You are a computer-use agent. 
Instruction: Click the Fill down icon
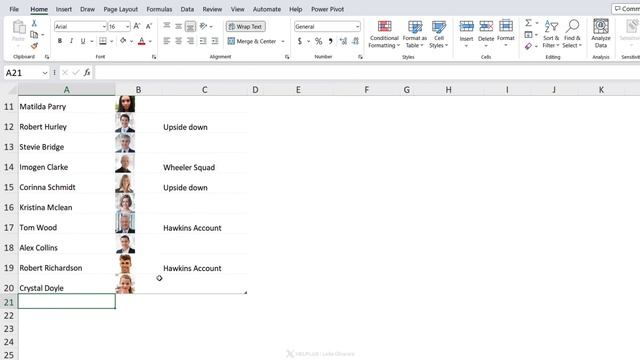[x=528, y=35]
